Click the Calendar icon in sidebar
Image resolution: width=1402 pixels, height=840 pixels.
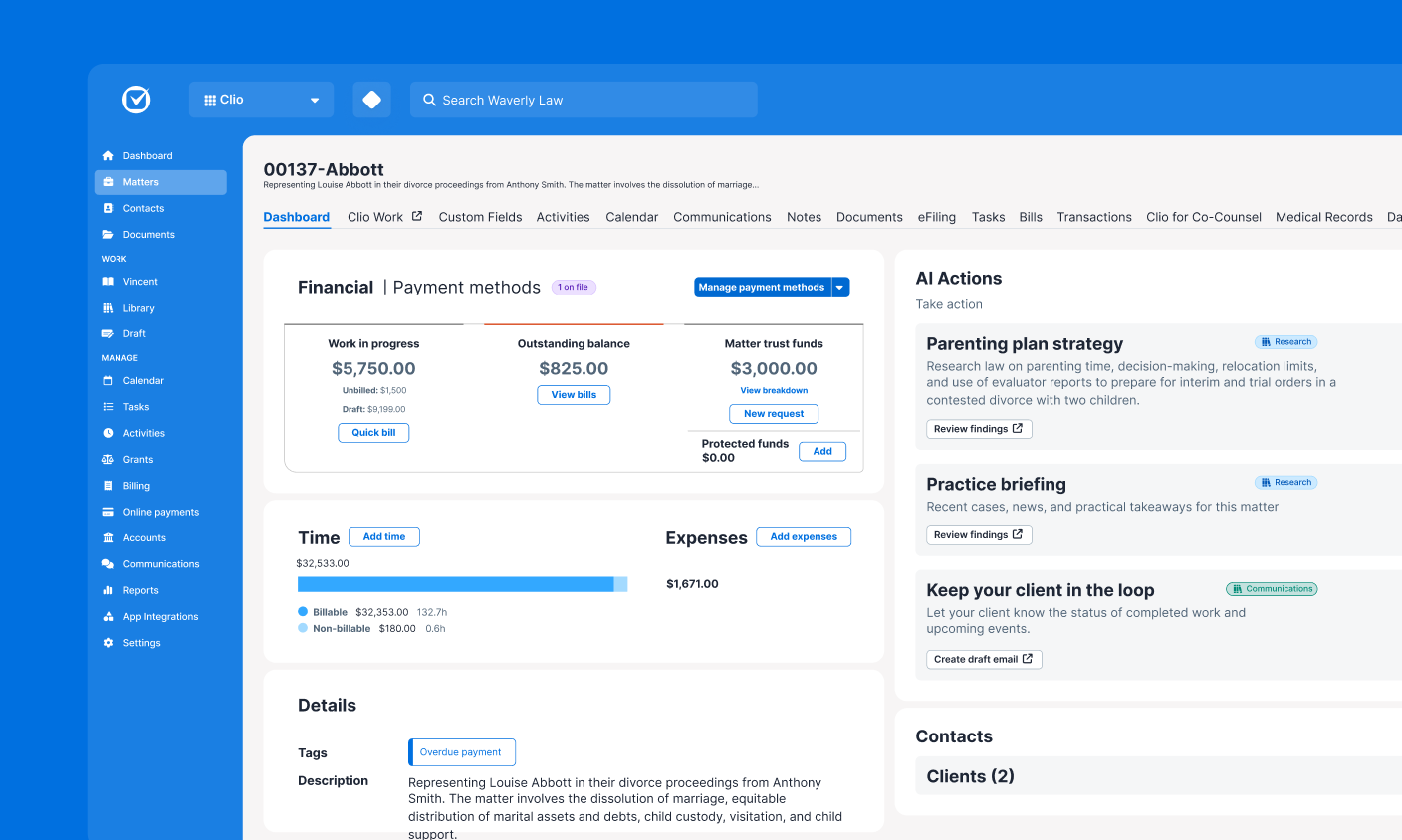(x=108, y=381)
